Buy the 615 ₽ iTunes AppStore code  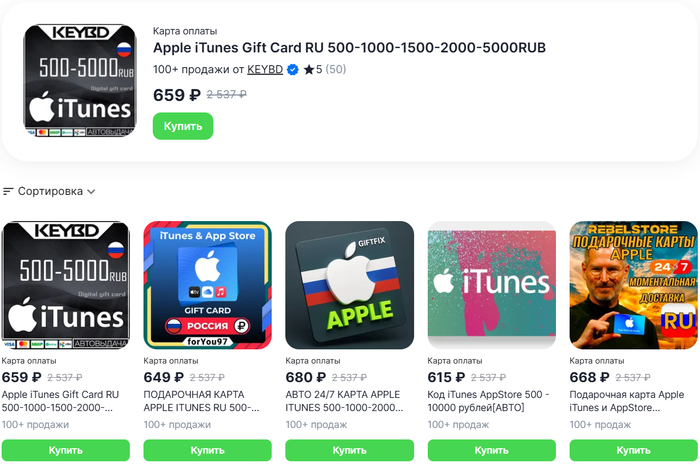pos(492,450)
